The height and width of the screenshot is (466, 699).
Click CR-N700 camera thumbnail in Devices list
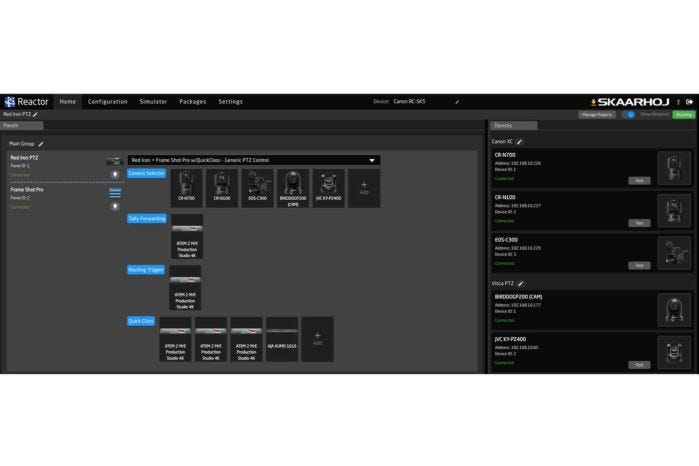[x=674, y=168]
